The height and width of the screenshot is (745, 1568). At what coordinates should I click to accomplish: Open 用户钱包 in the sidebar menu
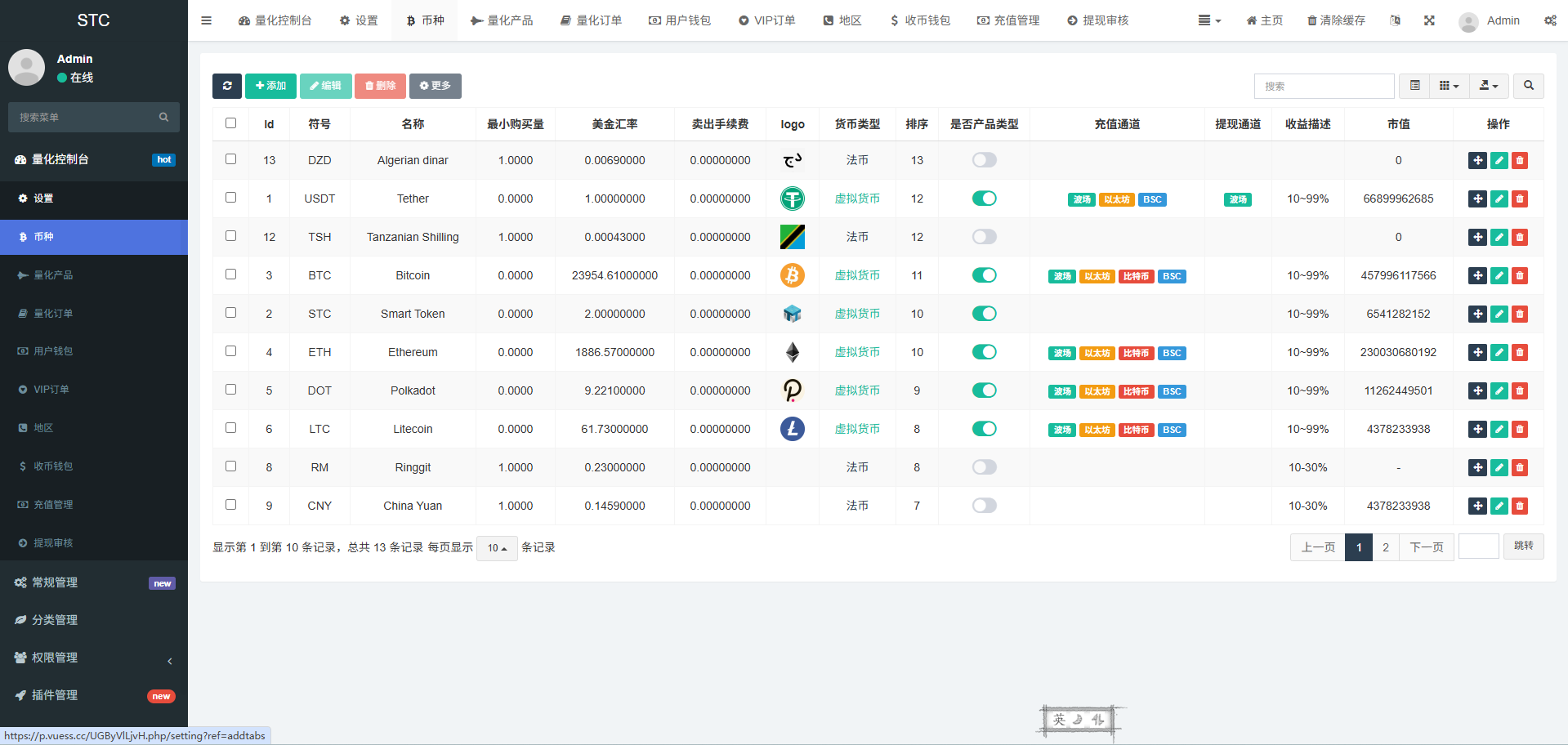click(53, 351)
